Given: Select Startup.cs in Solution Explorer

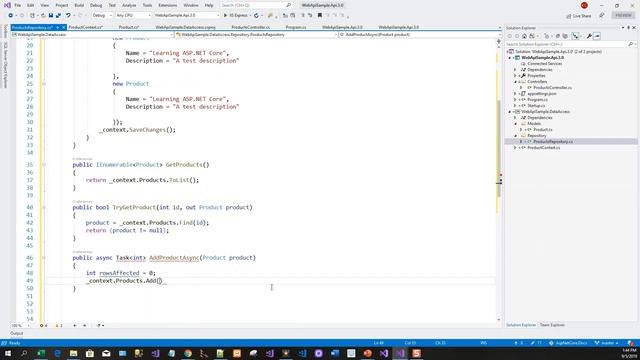Looking at the screenshot, I should pyautogui.click(x=536, y=106).
